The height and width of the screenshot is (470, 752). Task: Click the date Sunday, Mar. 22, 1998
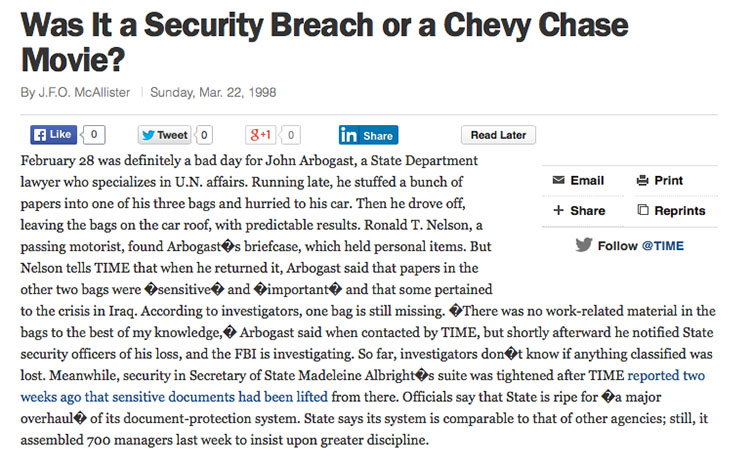click(x=213, y=93)
